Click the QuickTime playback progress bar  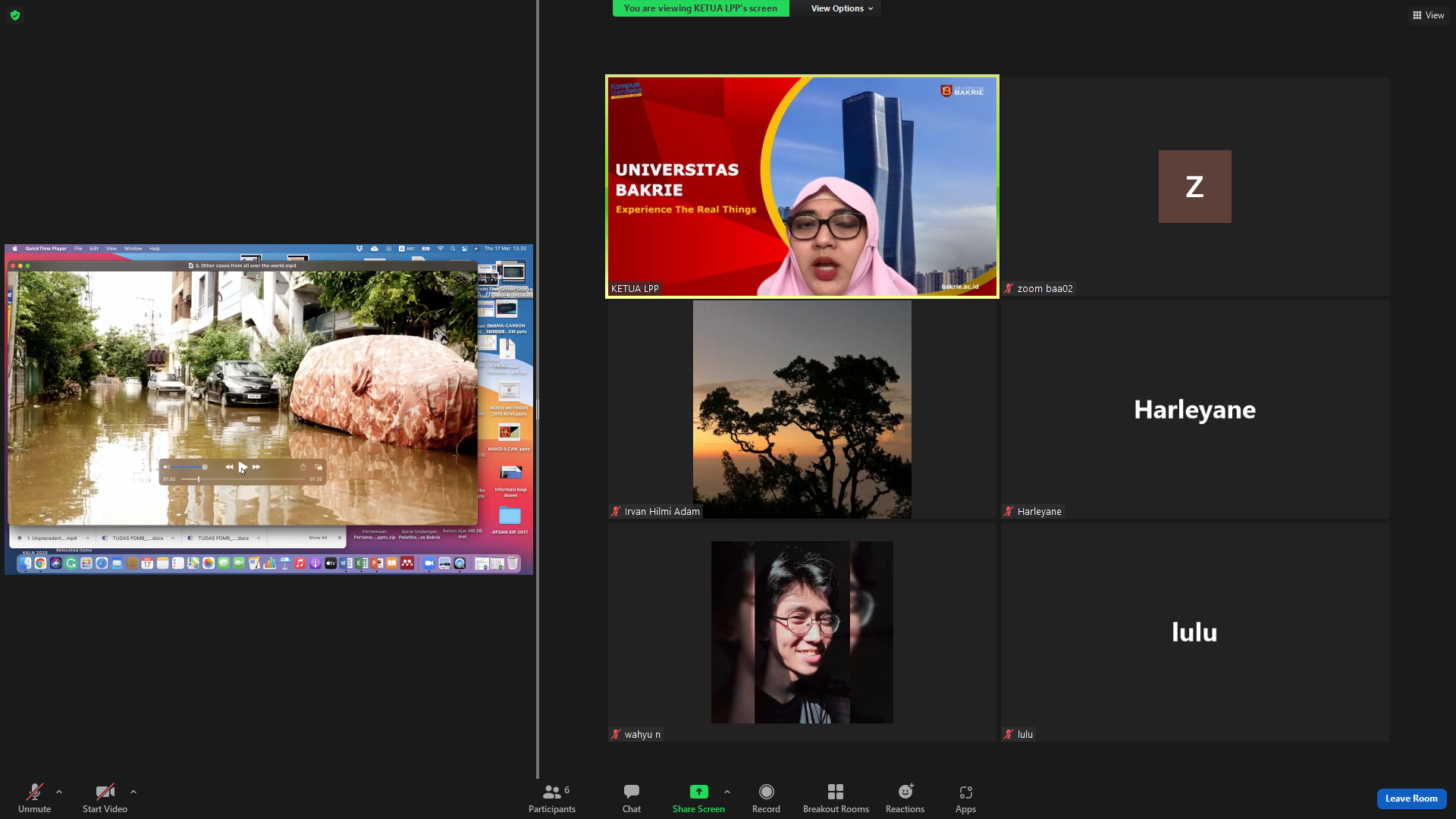coord(243,479)
